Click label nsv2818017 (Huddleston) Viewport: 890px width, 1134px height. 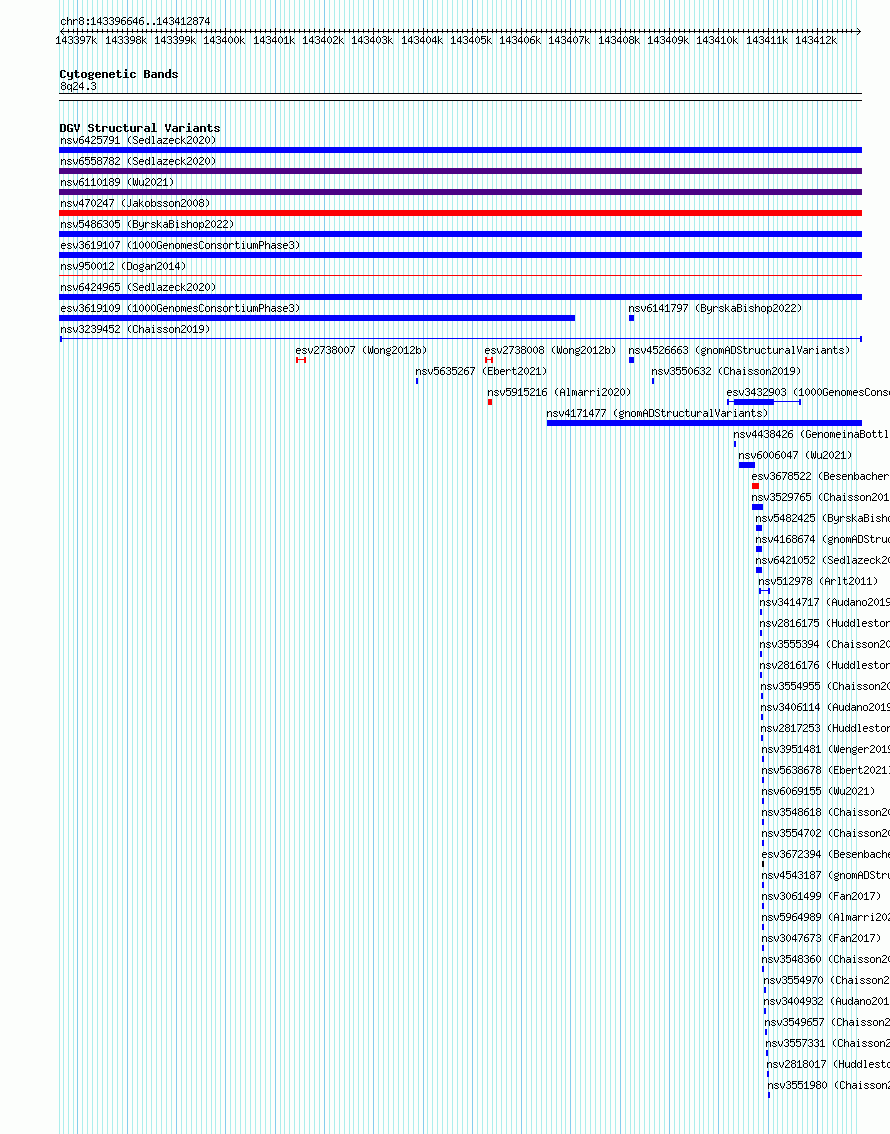828,1063
